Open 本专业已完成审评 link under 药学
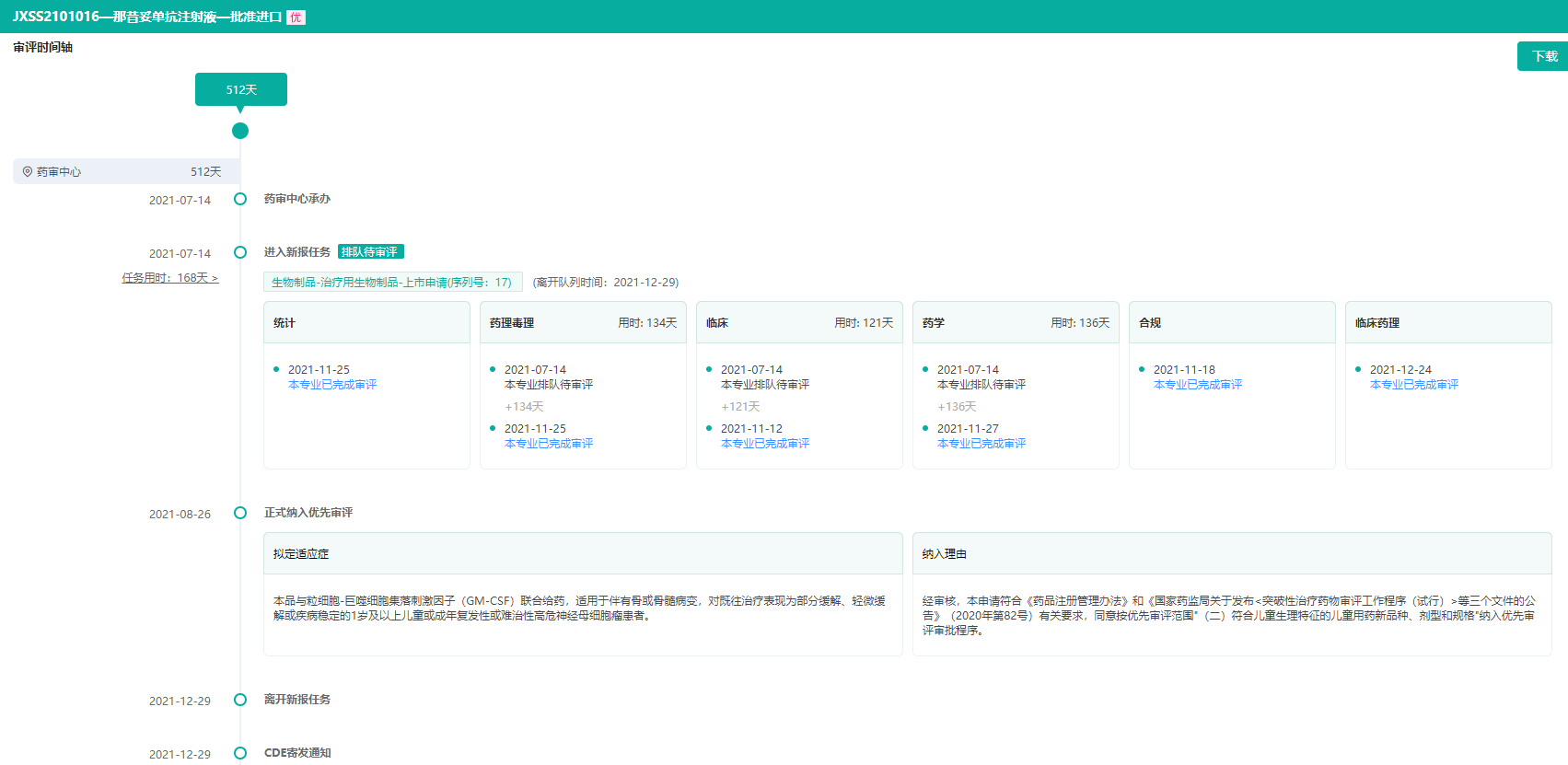Screen dimensions: 1568x765 point(981,444)
